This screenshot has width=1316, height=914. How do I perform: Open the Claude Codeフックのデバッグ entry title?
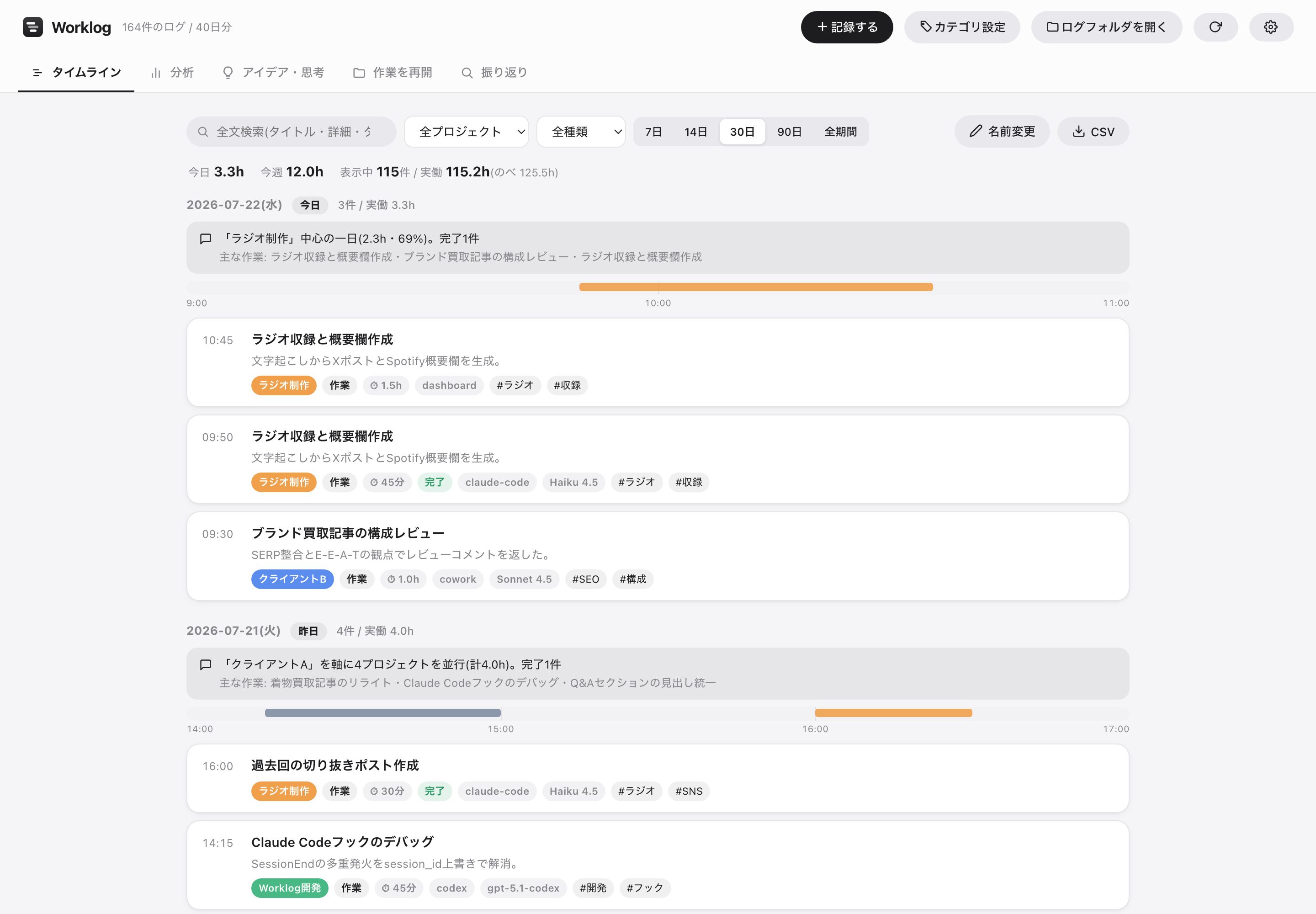(x=342, y=842)
